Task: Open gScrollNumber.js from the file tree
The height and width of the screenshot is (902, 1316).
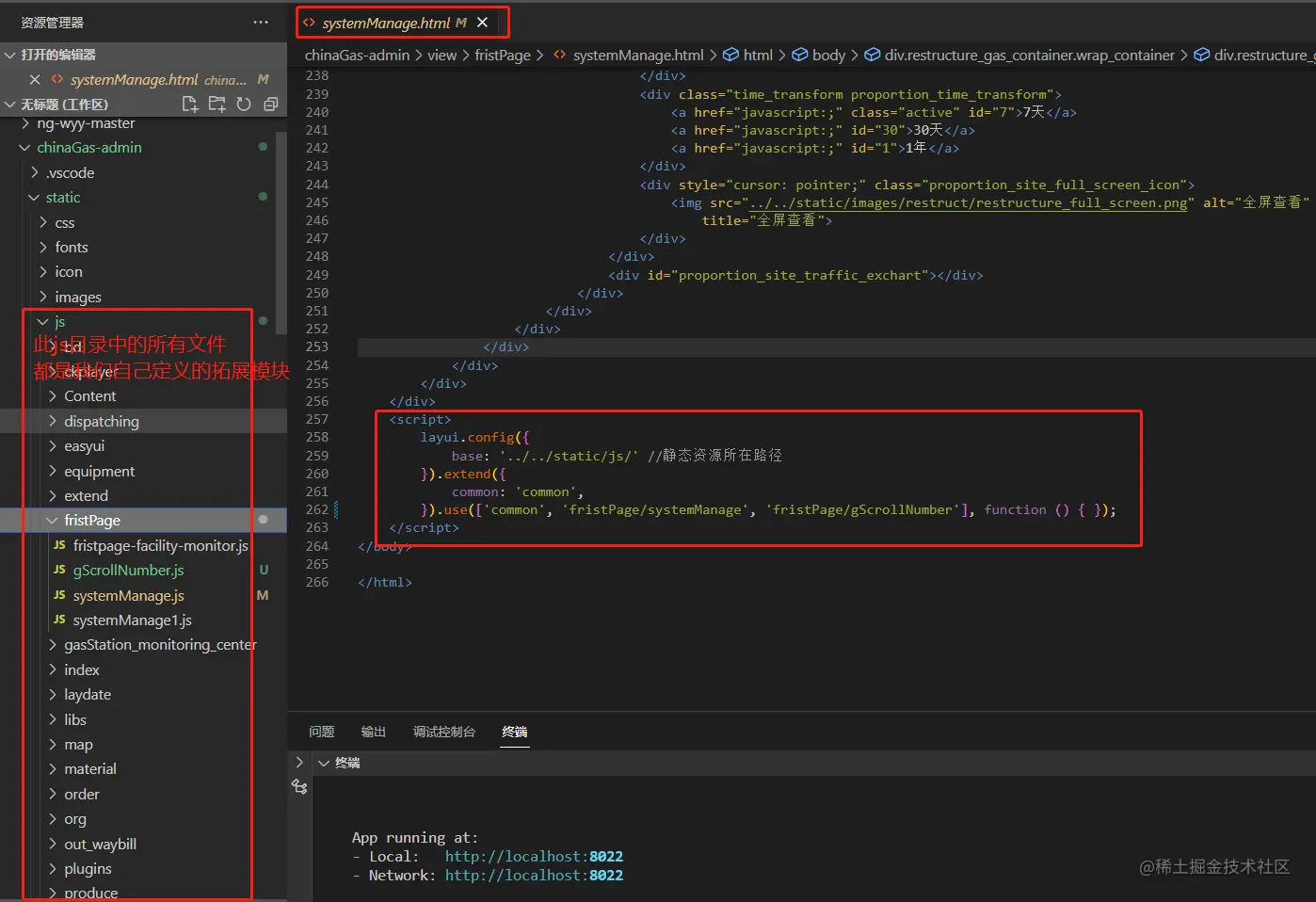Action: [x=128, y=571]
